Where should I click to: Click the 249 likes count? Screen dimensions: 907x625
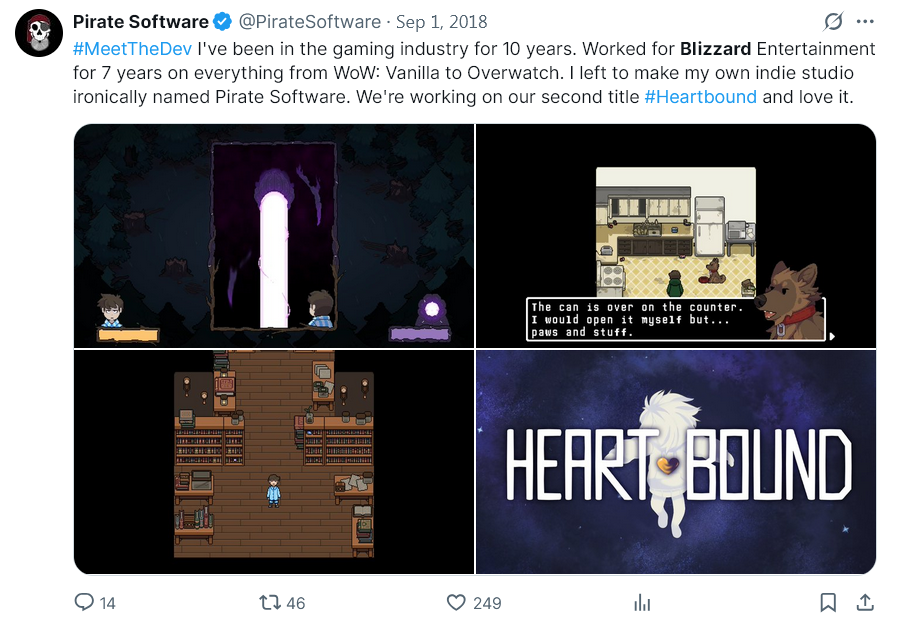pos(487,603)
